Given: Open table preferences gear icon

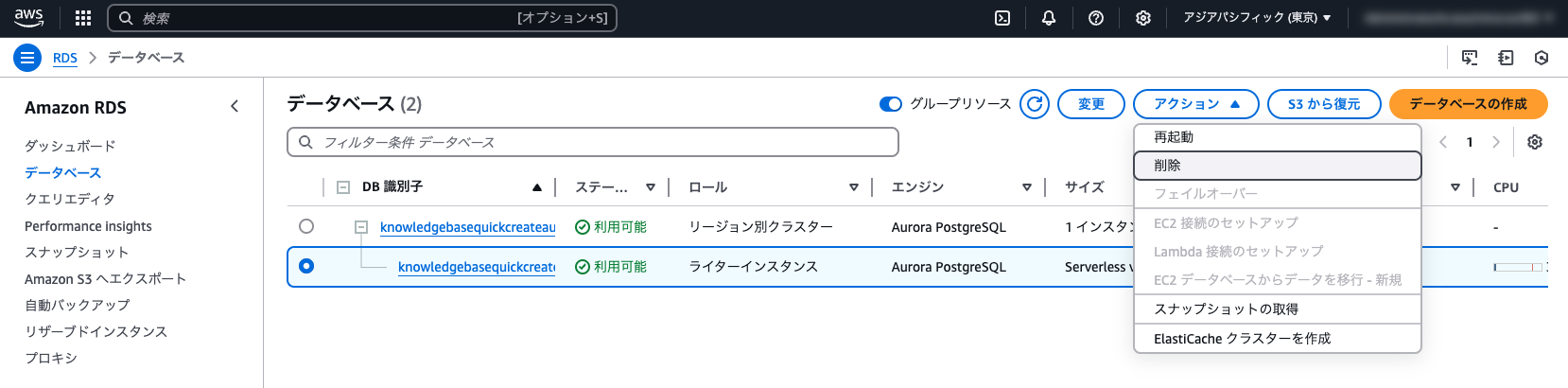Looking at the screenshot, I should 1535,142.
